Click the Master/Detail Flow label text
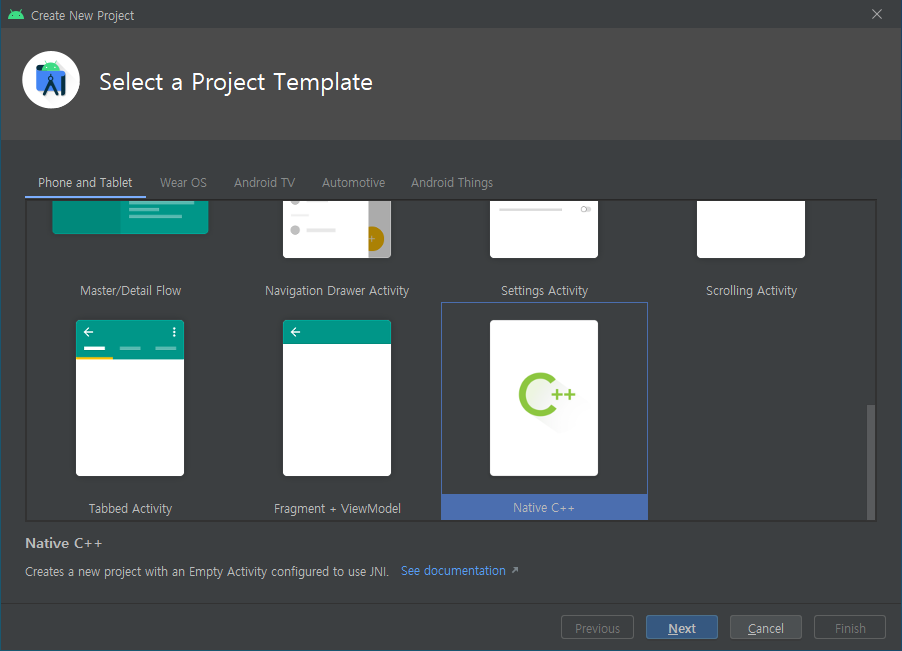902x651 pixels. point(131,290)
